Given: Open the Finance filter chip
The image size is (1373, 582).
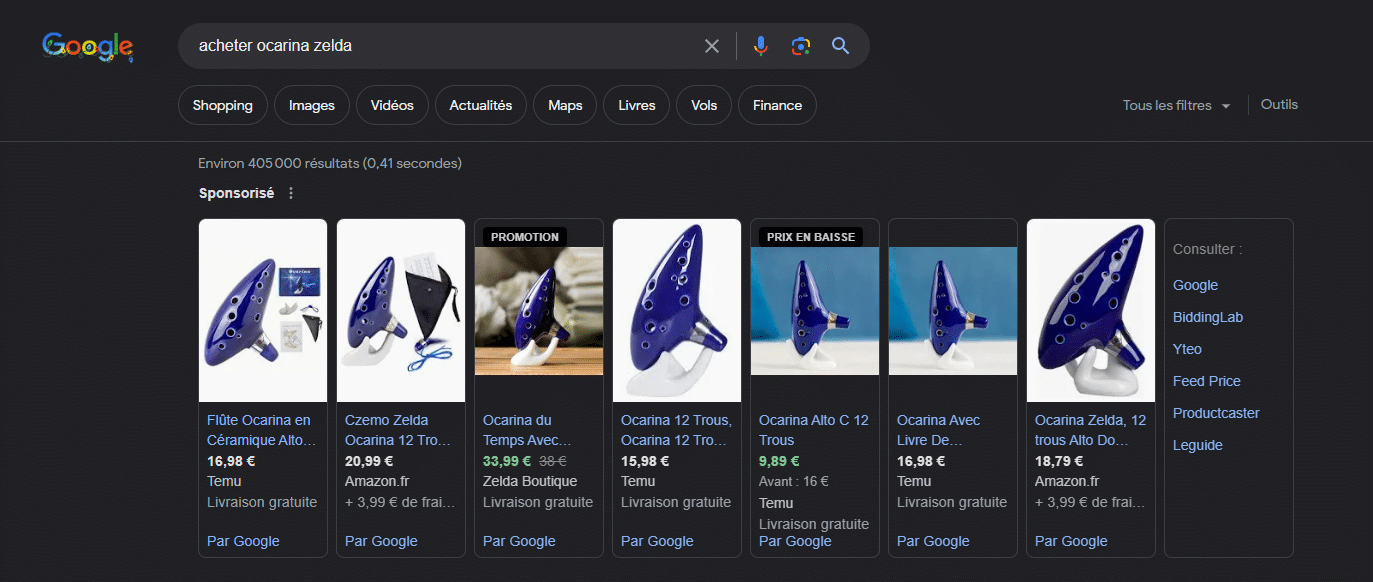Looking at the screenshot, I should [778, 105].
